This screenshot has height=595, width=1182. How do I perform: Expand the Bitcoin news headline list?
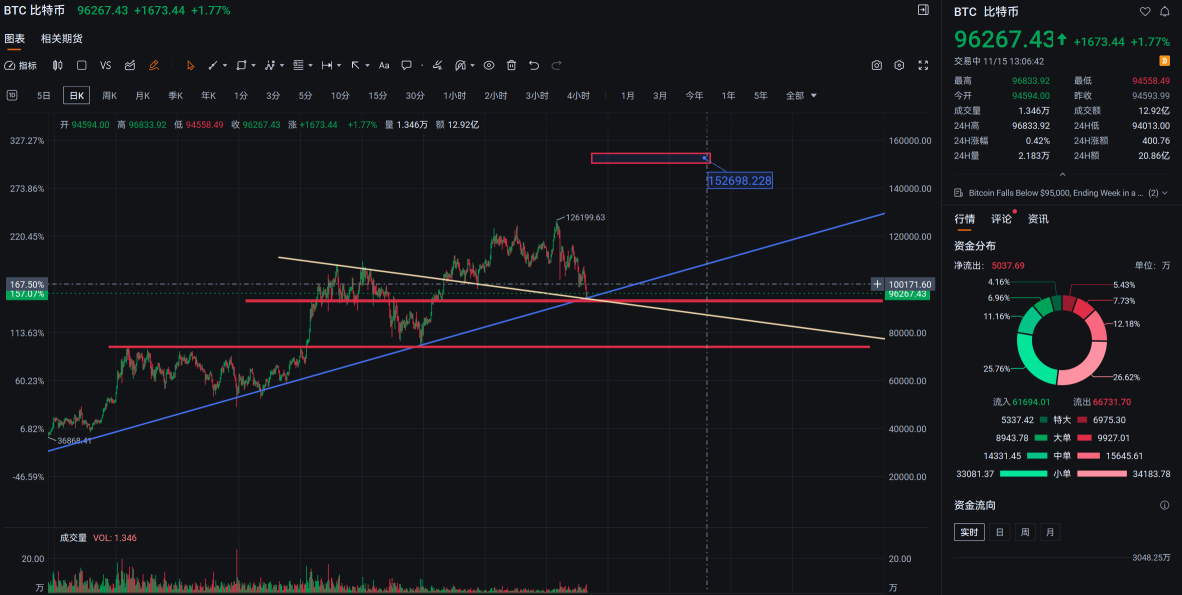coord(1156,192)
